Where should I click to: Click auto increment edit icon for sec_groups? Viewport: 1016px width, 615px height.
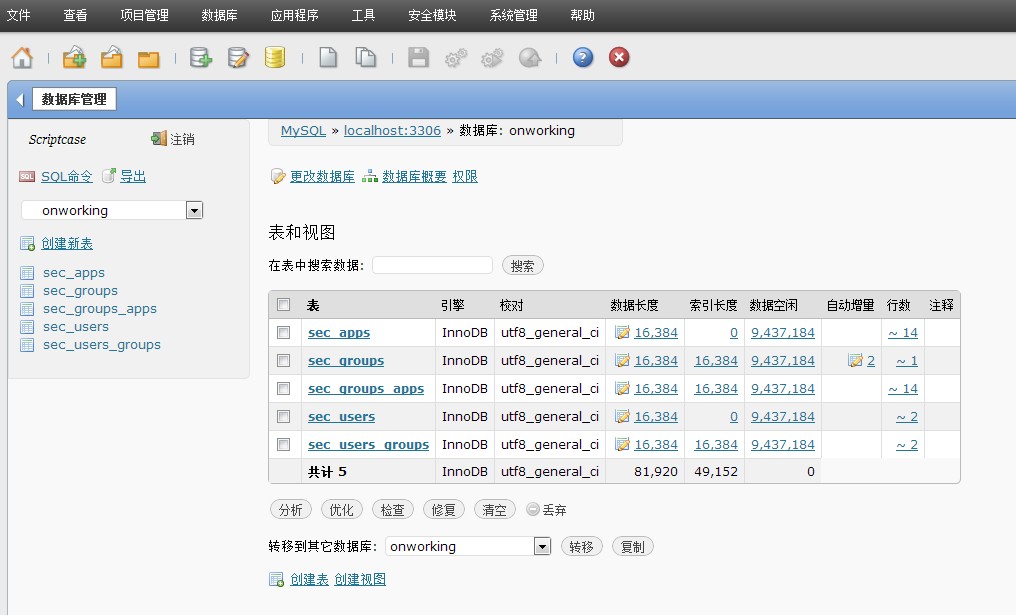(855, 360)
